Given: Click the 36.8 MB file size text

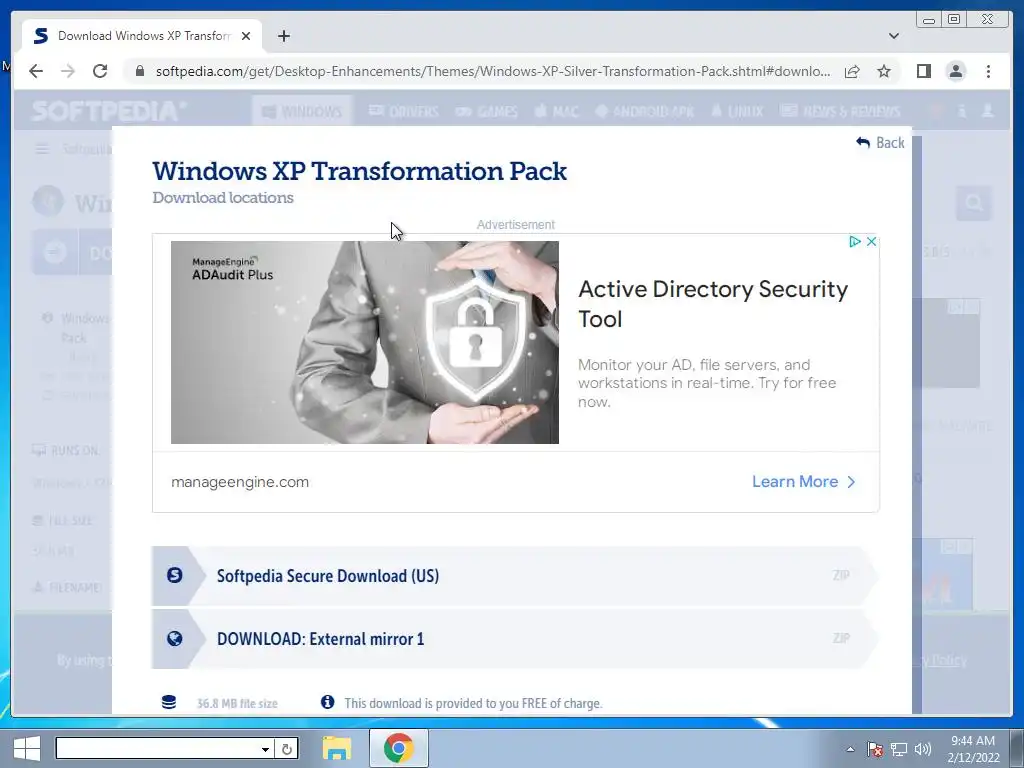Looking at the screenshot, I should (237, 703).
